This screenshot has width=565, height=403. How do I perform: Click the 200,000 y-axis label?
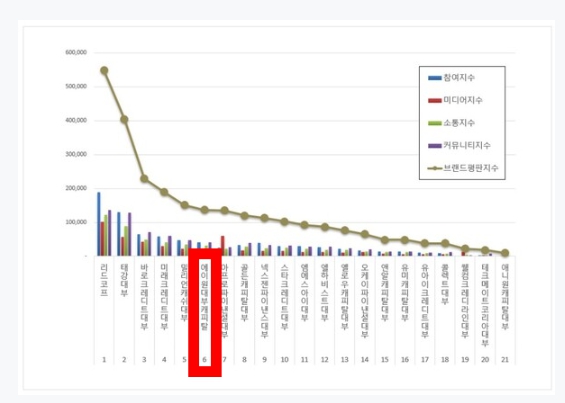pos(76,188)
